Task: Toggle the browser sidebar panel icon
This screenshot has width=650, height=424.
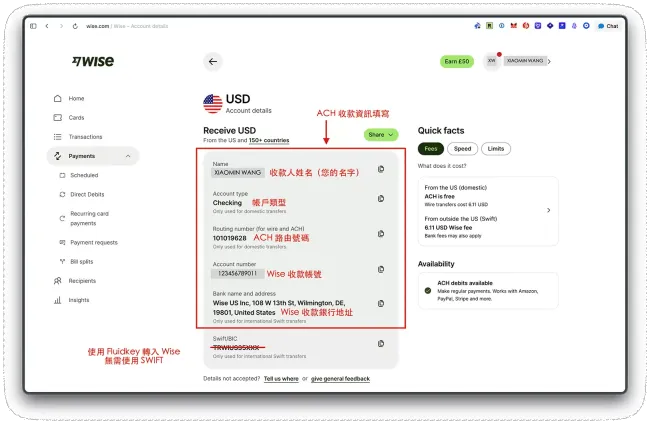Action: pos(33,26)
